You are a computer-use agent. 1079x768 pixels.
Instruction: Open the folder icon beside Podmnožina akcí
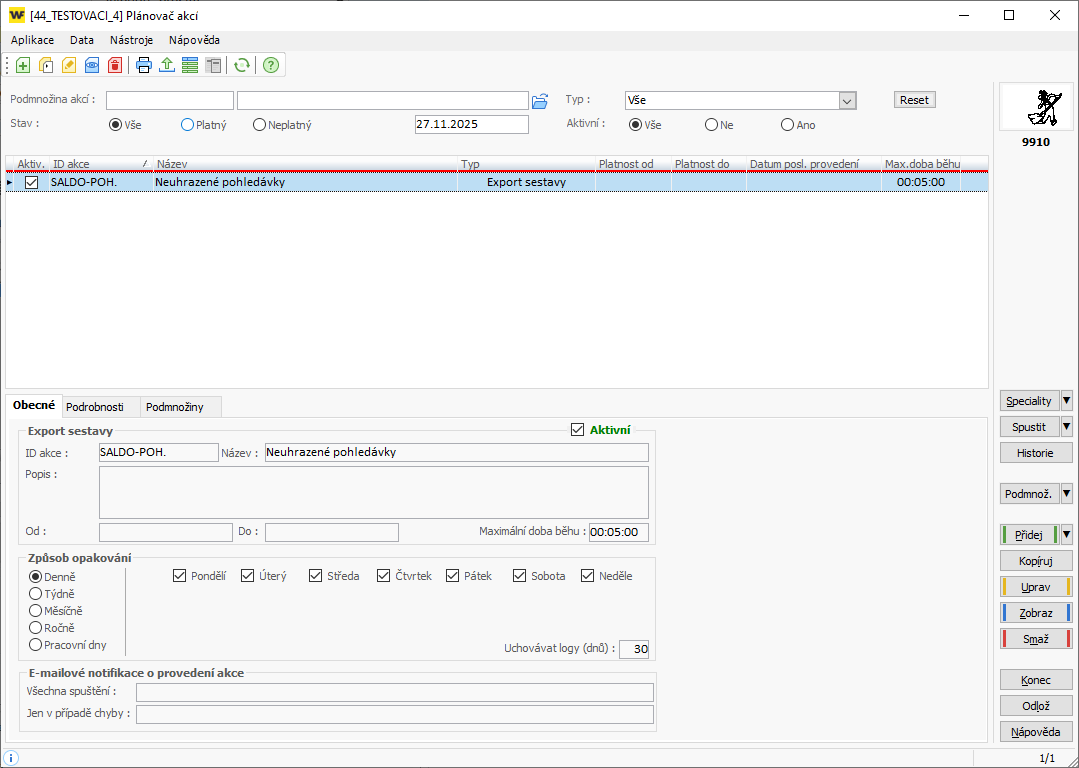pos(540,100)
